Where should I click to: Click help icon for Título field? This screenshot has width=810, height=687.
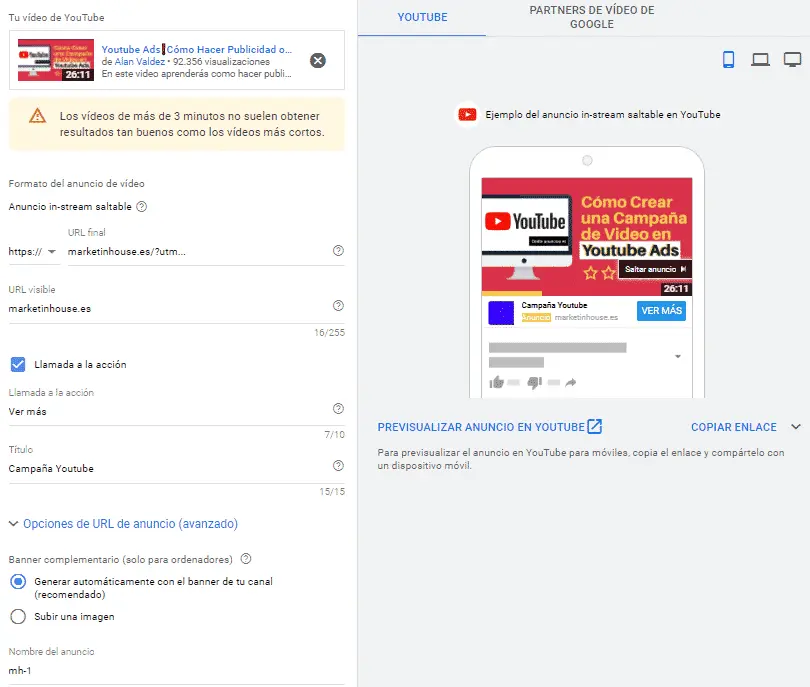click(338, 465)
